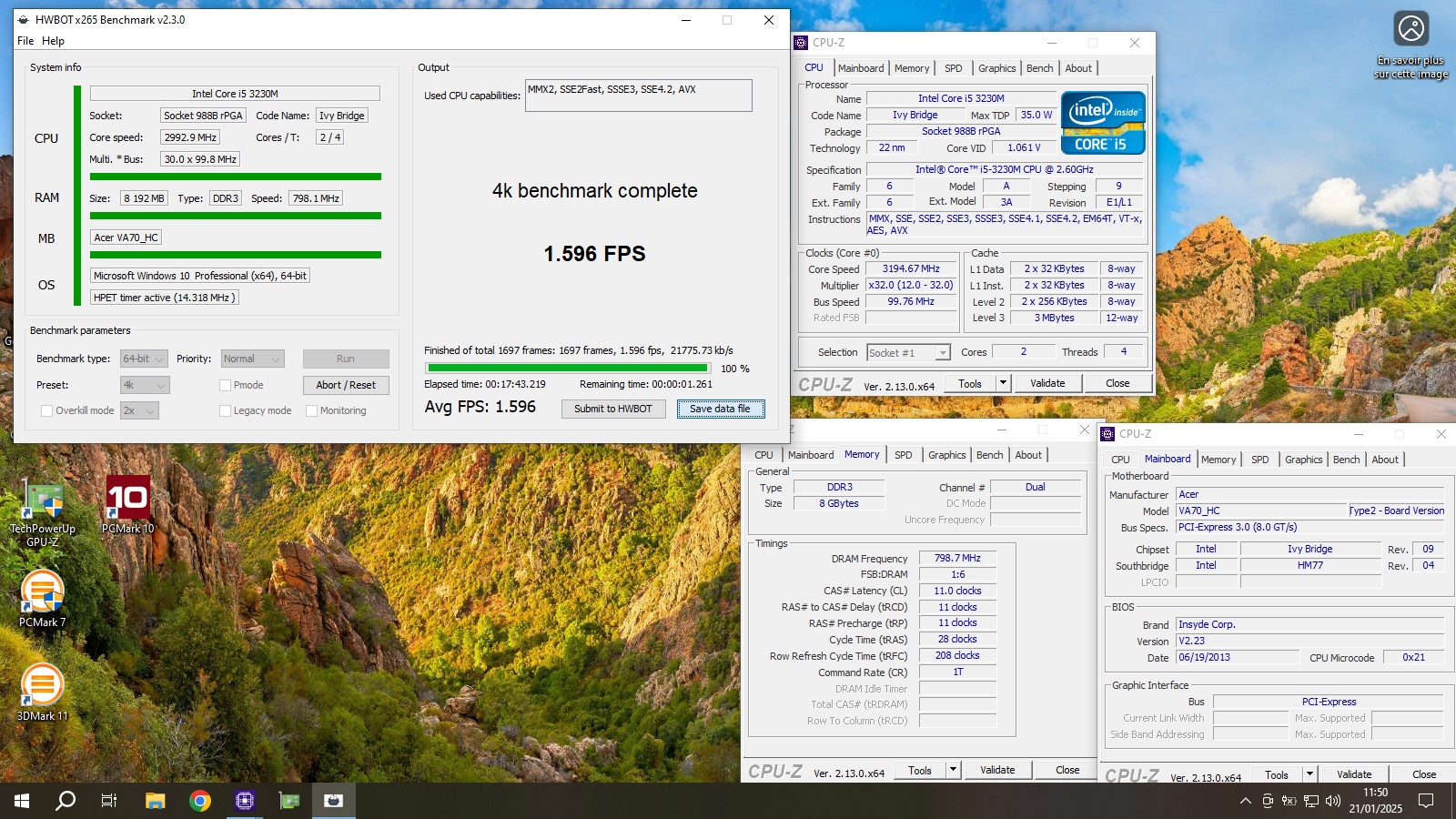1456x819 pixels.
Task: Open Tools dropdown arrow in CPU window
Action: coord(1003,383)
